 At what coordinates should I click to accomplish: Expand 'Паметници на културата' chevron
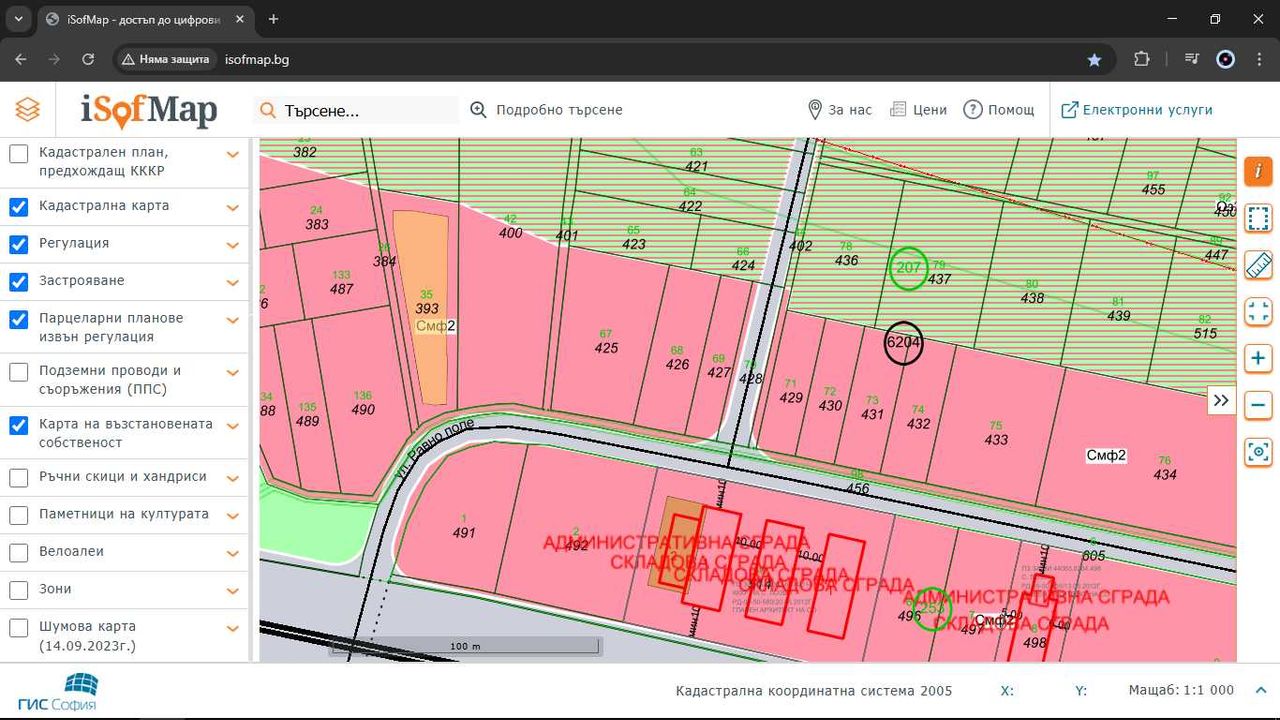pos(232,516)
